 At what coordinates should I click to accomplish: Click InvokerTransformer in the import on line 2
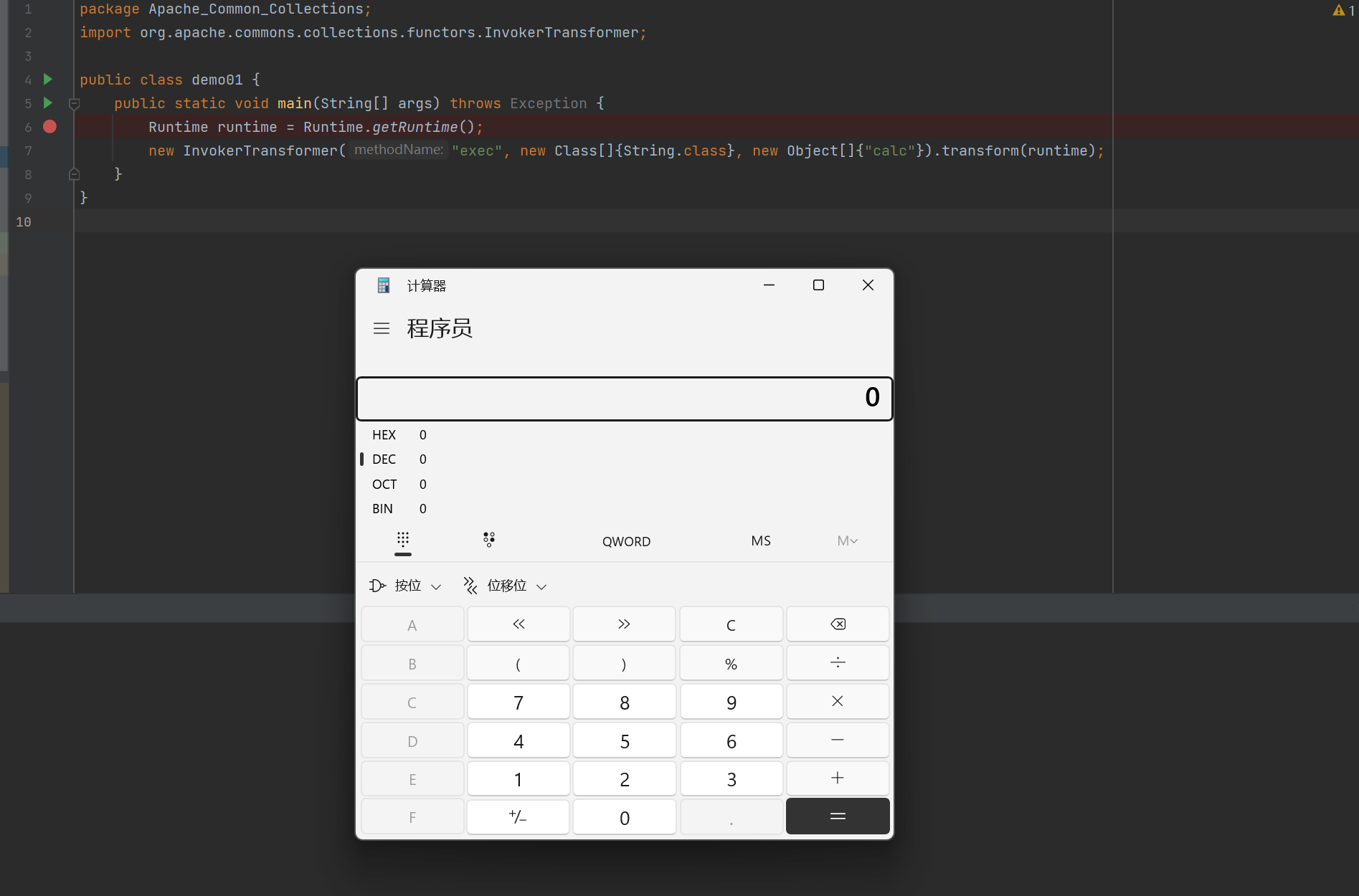(561, 32)
